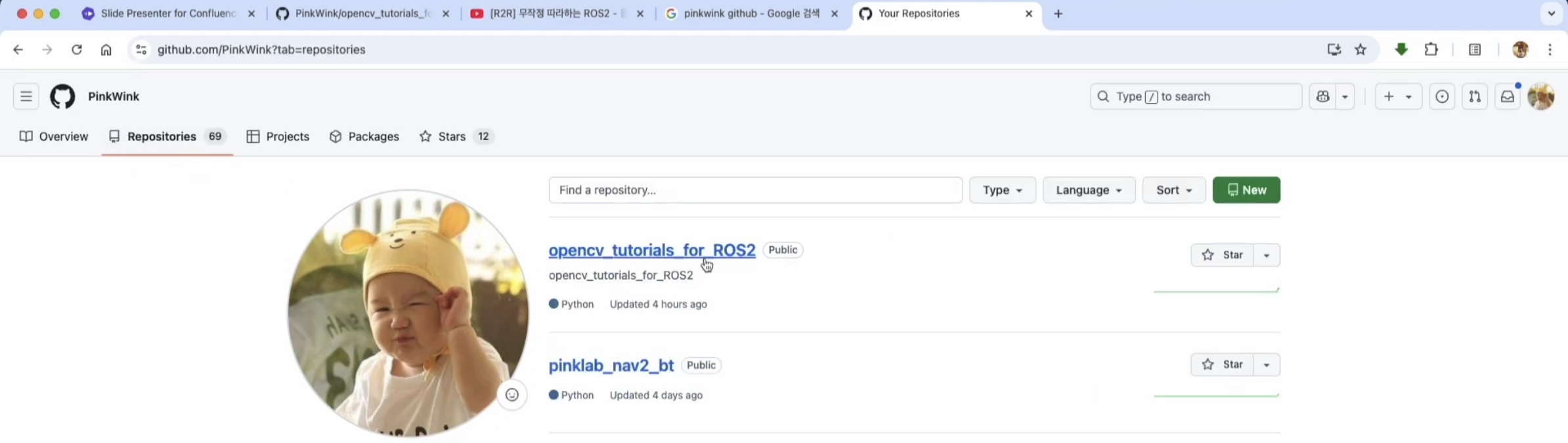Focus the 'Type / to search' field
The height and width of the screenshot is (443, 1568).
(x=1196, y=96)
